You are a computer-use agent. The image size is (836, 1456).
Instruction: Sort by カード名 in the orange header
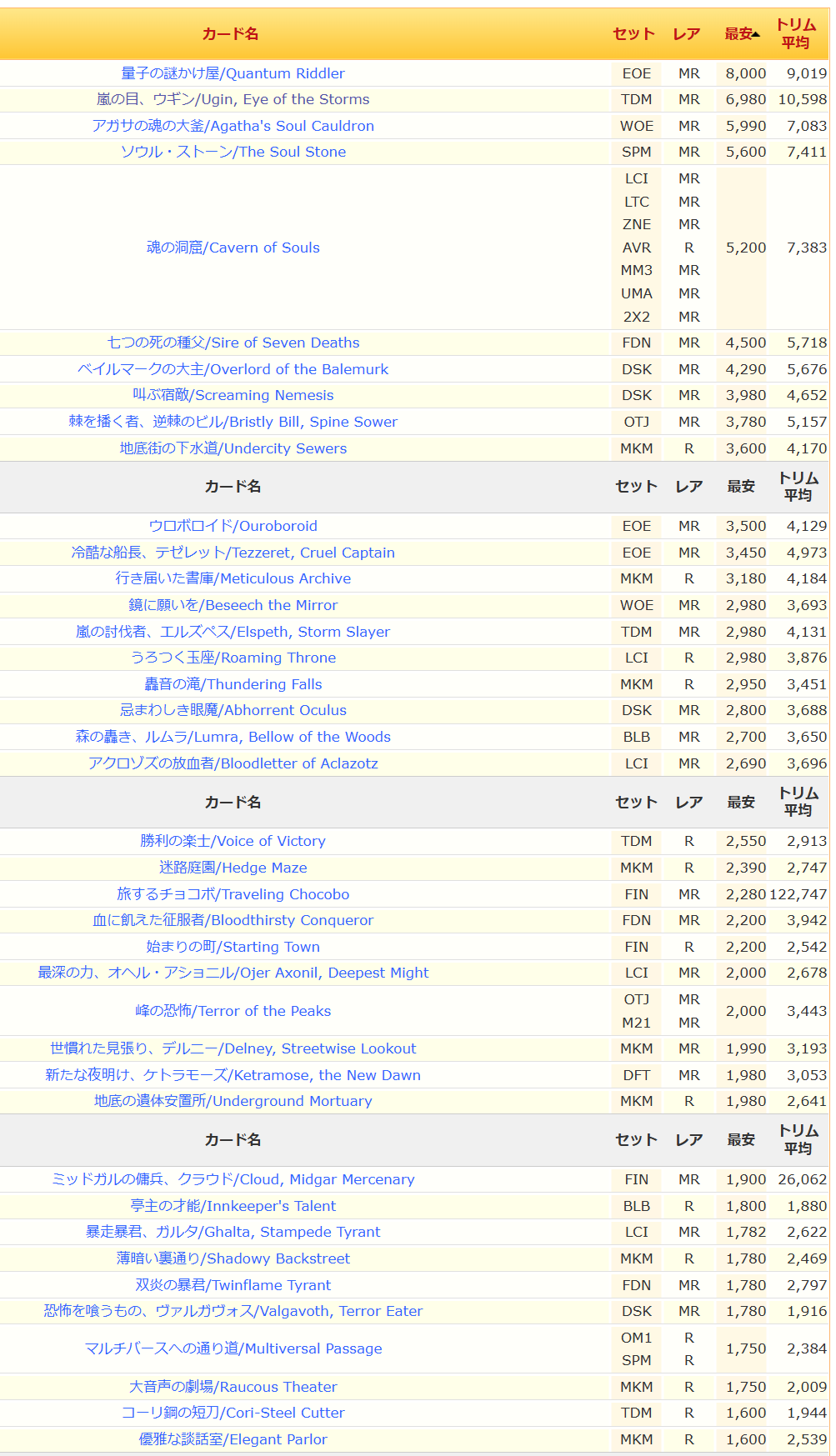[230, 34]
